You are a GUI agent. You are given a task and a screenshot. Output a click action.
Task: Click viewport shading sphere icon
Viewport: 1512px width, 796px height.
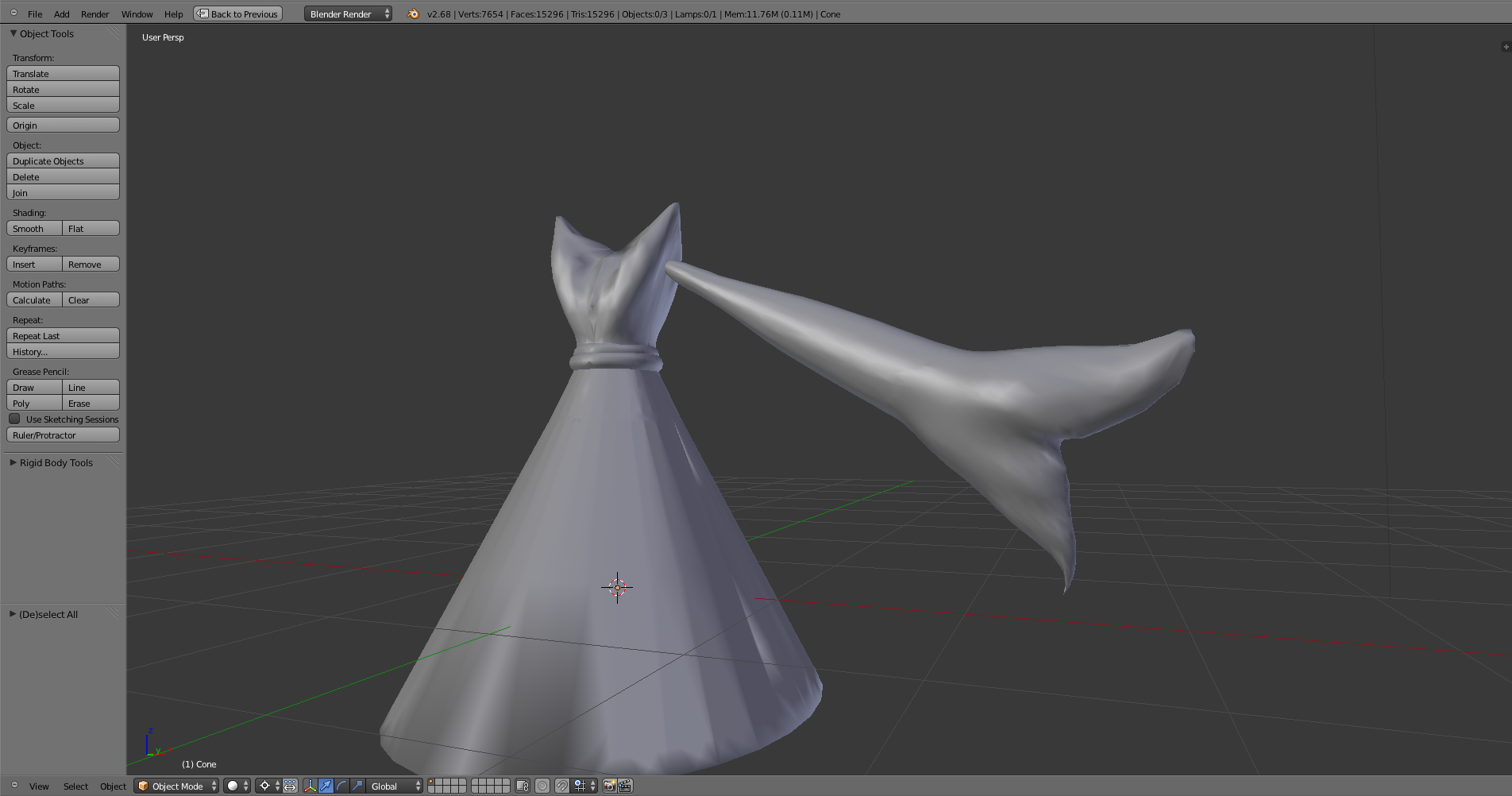(x=233, y=786)
